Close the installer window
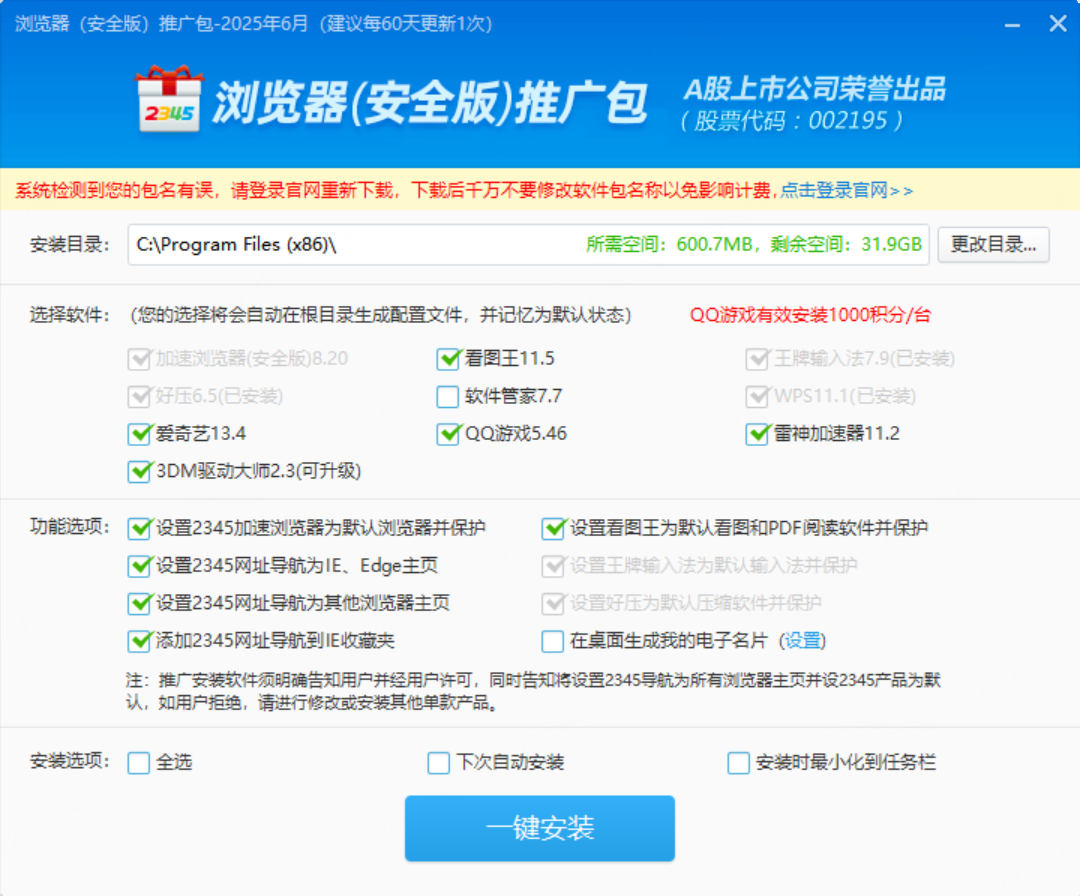1080x896 pixels. (x=1057, y=23)
